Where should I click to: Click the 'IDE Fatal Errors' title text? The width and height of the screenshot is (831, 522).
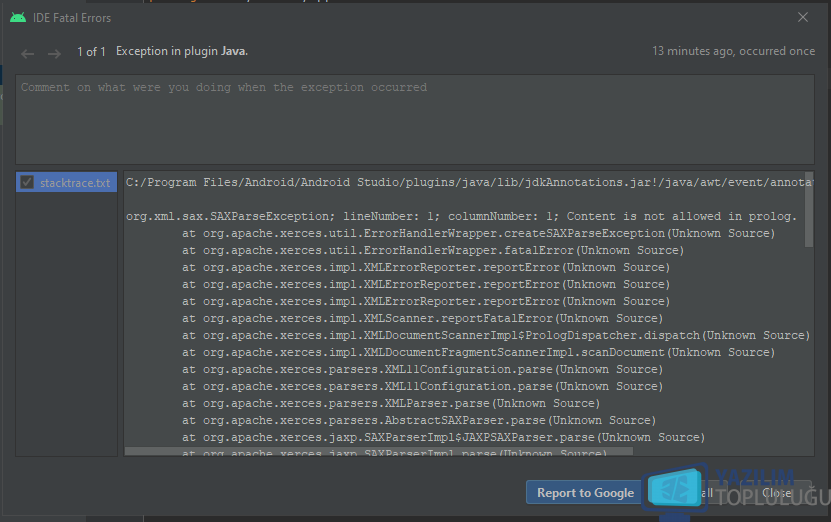pos(72,18)
